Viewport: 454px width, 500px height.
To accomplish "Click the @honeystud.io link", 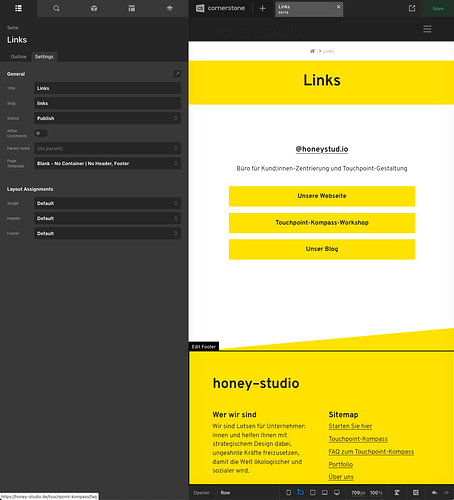I will [322, 149].
